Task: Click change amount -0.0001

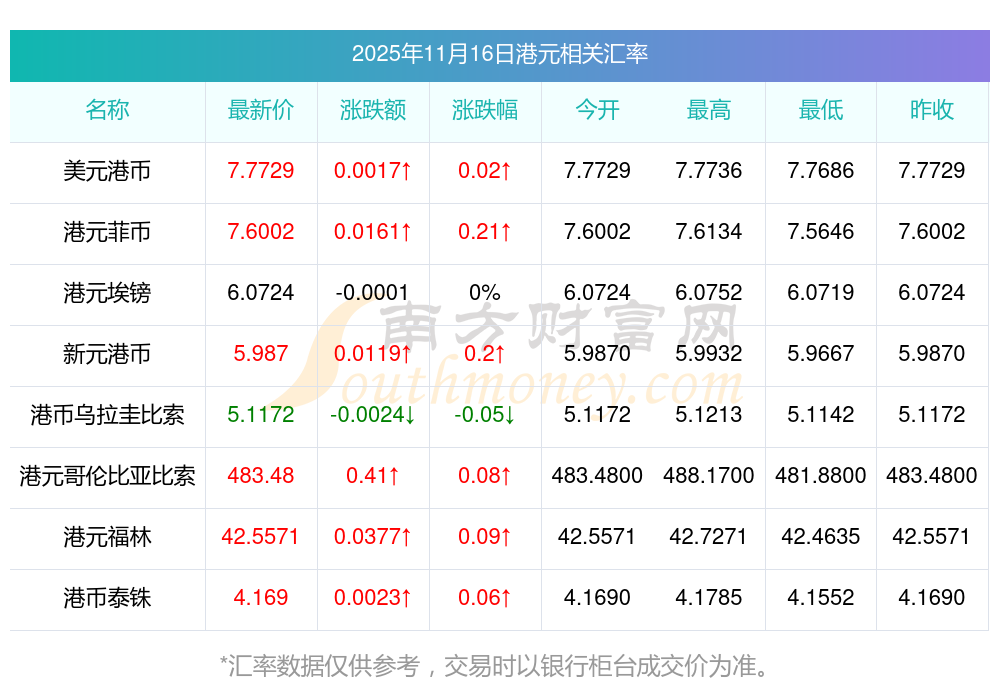Action: pyautogui.click(x=372, y=293)
